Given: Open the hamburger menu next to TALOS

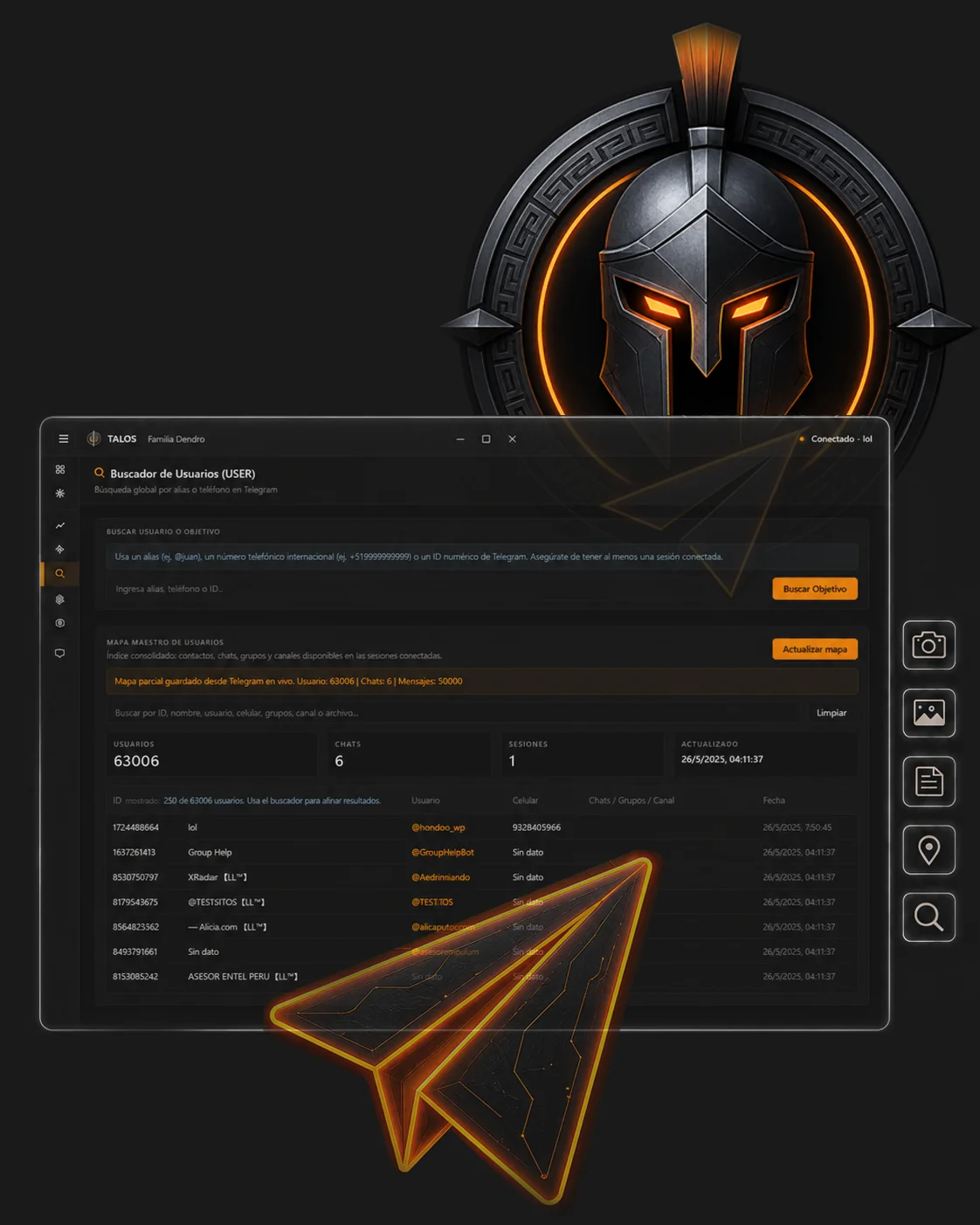Looking at the screenshot, I should pos(64,439).
